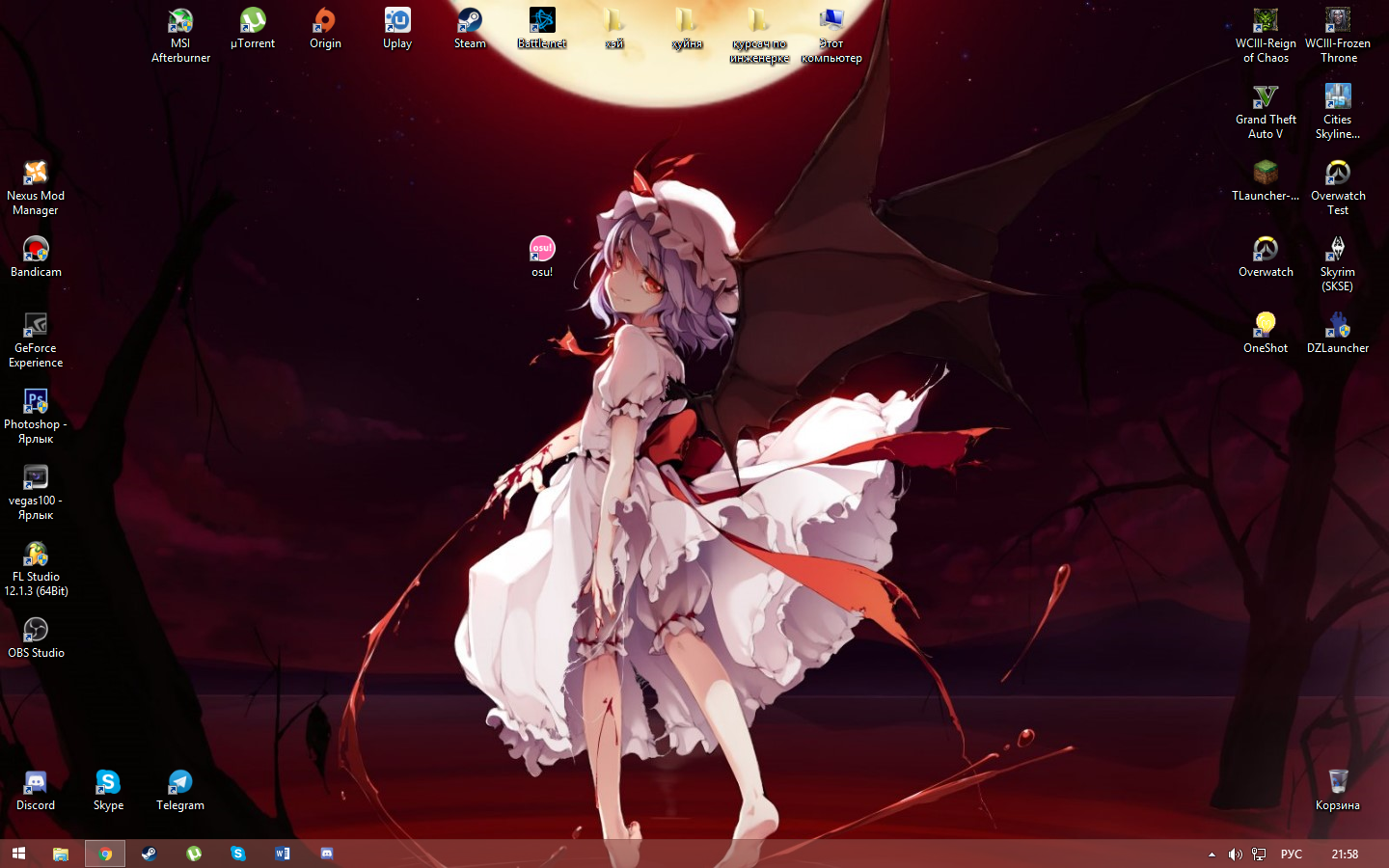Open the Windows Start menu

(x=18, y=854)
